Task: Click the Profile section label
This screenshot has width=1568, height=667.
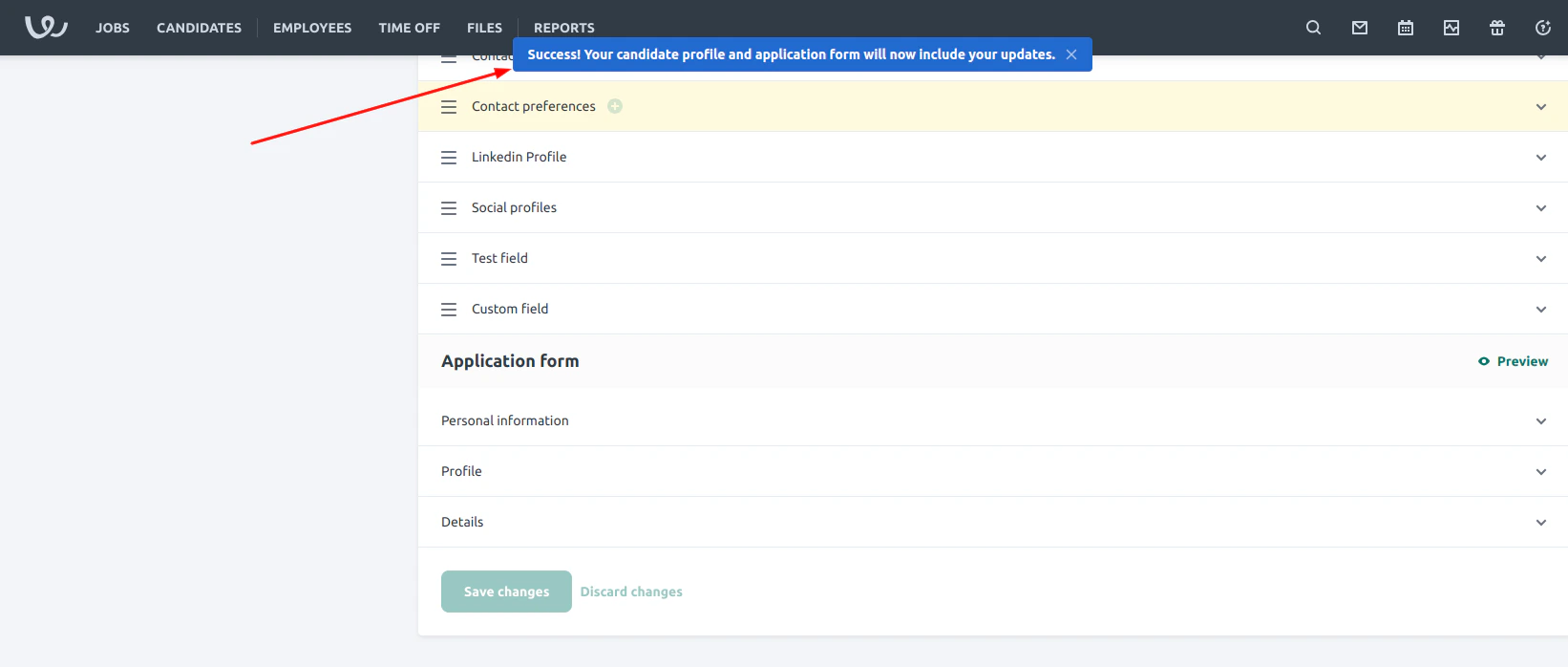Action: click(x=461, y=471)
